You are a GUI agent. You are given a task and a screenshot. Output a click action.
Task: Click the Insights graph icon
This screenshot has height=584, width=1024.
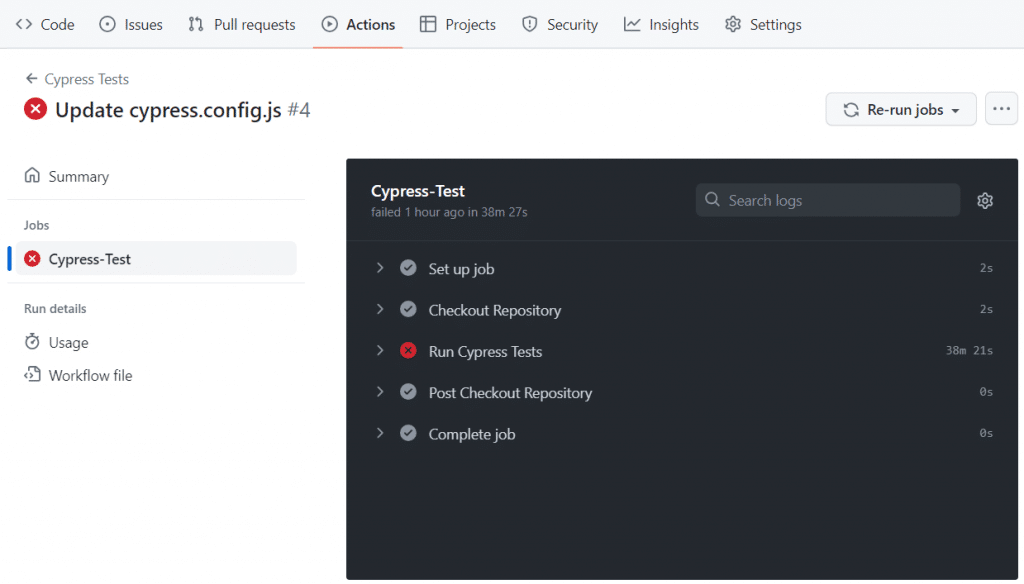point(631,24)
